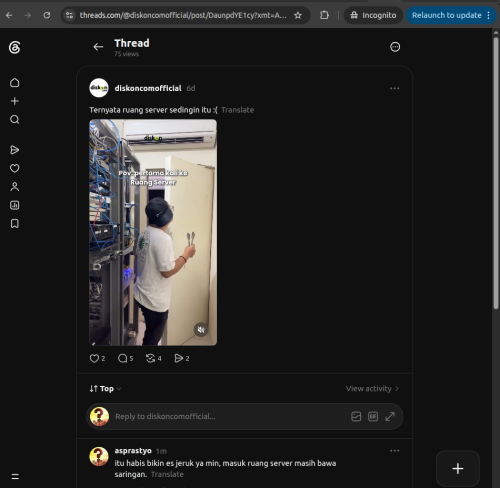Reload the page using the browser refresh icon
The height and width of the screenshot is (488, 500).
click(x=47, y=15)
